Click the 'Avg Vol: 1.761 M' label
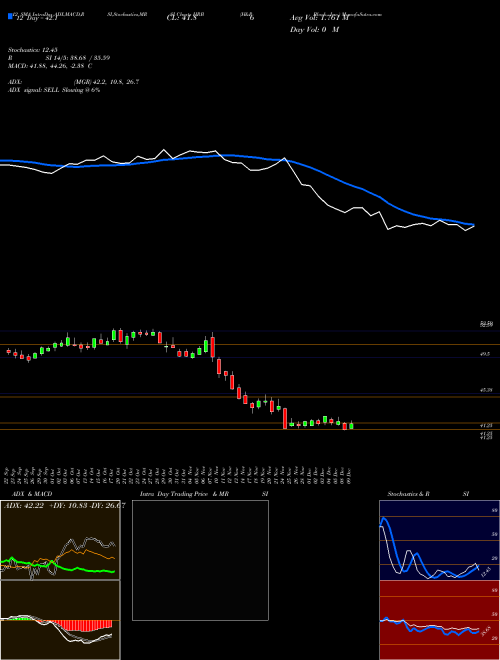Viewport: 500px width, 660px height. click(319, 18)
